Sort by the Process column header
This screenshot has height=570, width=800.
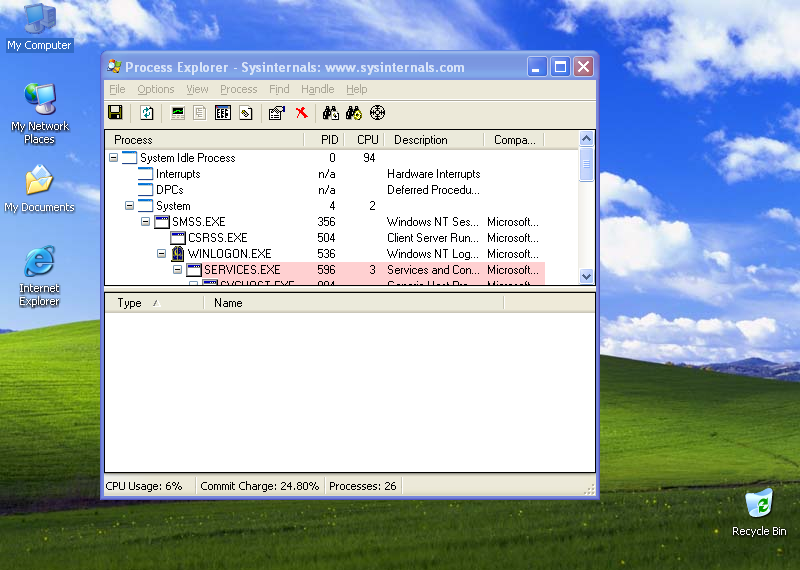(204, 139)
